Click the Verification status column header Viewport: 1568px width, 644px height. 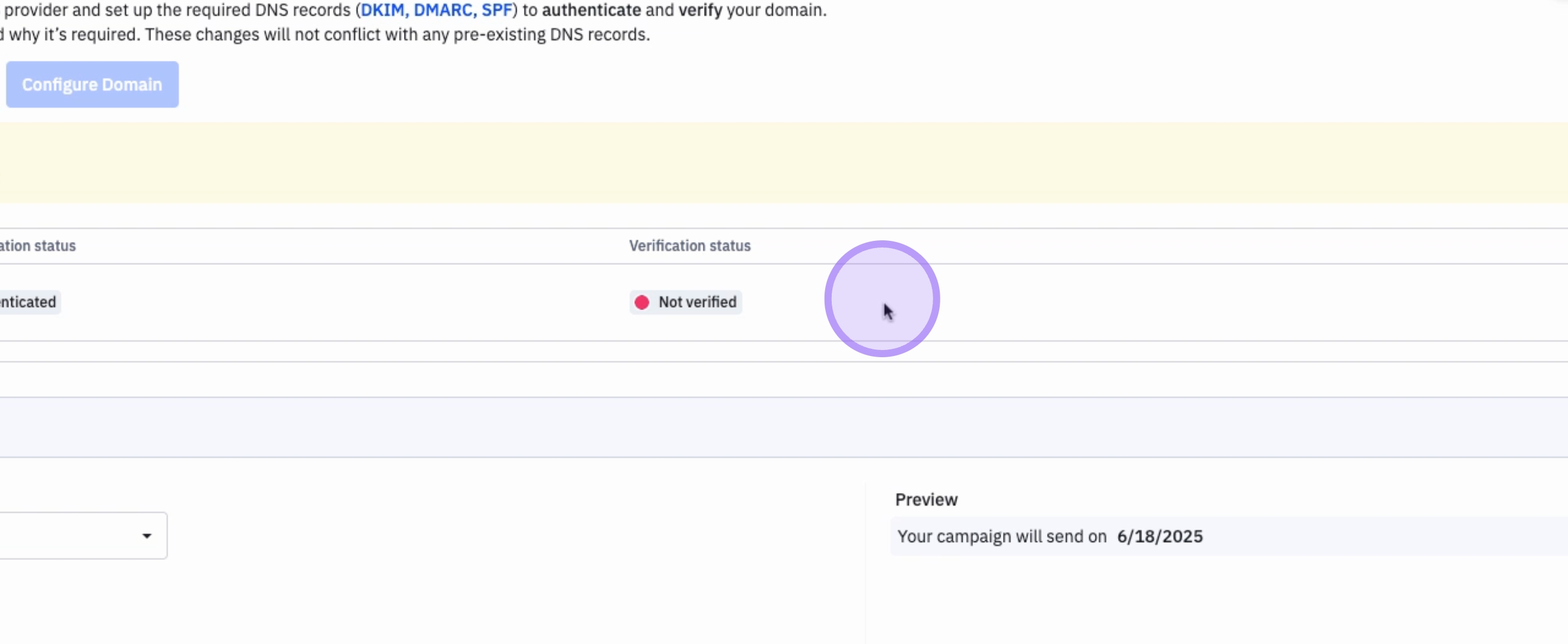coord(690,246)
